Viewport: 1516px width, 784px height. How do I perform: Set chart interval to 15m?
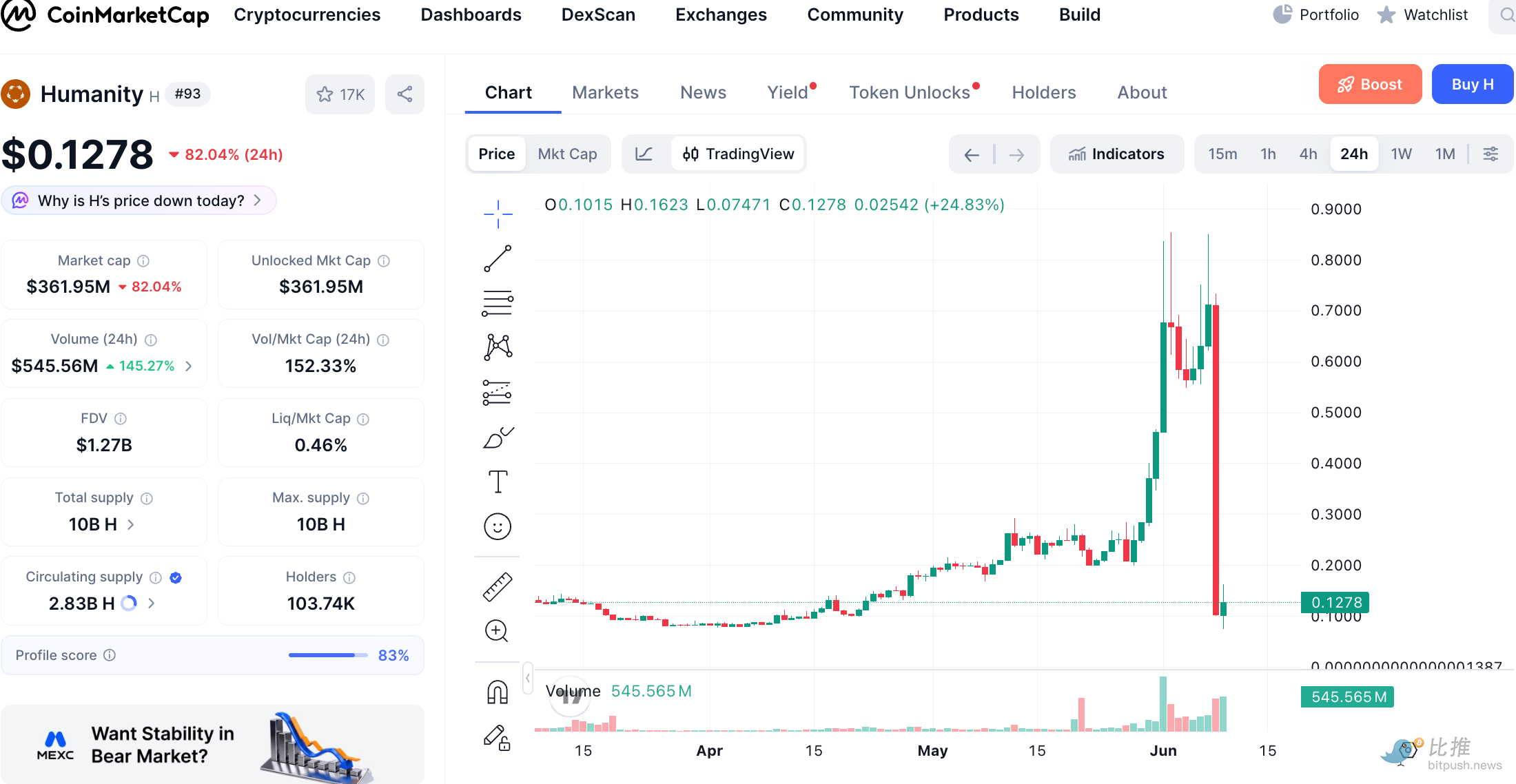[x=1222, y=154]
